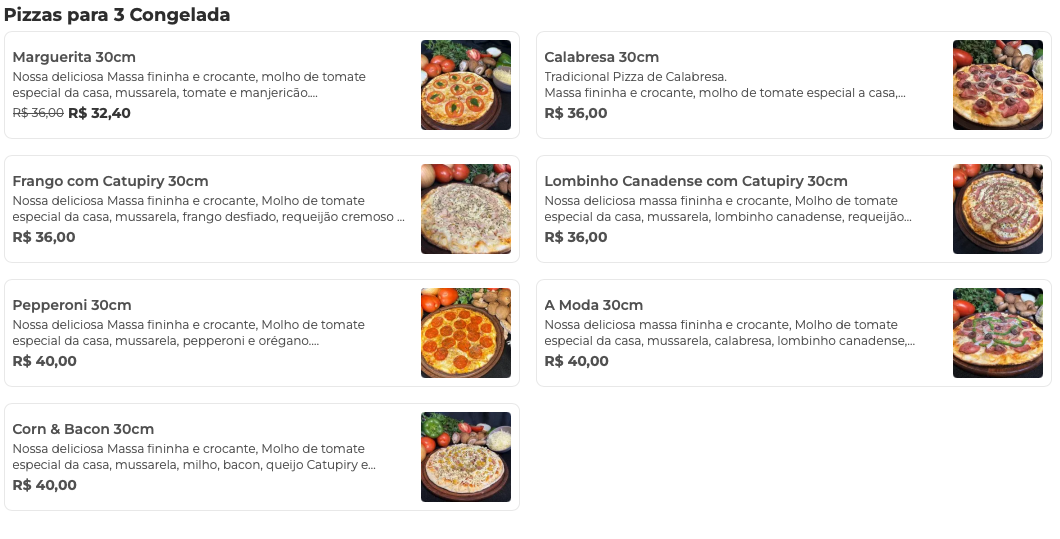View the Corn & Bacon pizza photo
The image size is (1060, 539).
pos(465,457)
